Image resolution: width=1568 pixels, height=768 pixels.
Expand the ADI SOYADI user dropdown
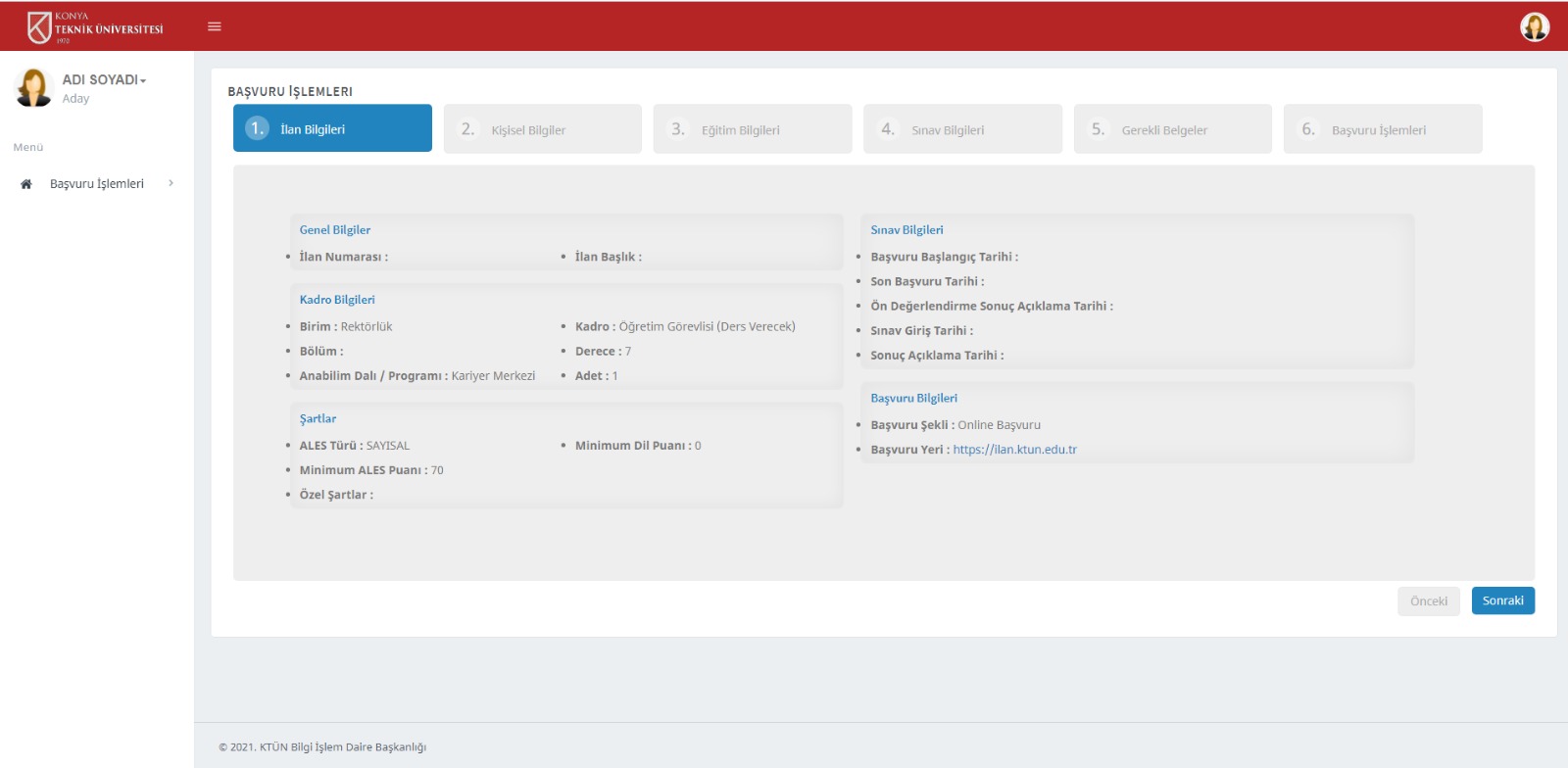(104, 80)
